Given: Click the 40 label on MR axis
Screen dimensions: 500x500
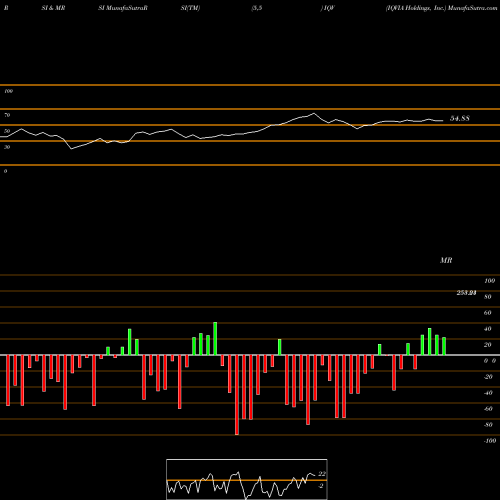Looking at the screenshot, I should click(x=488, y=329).
